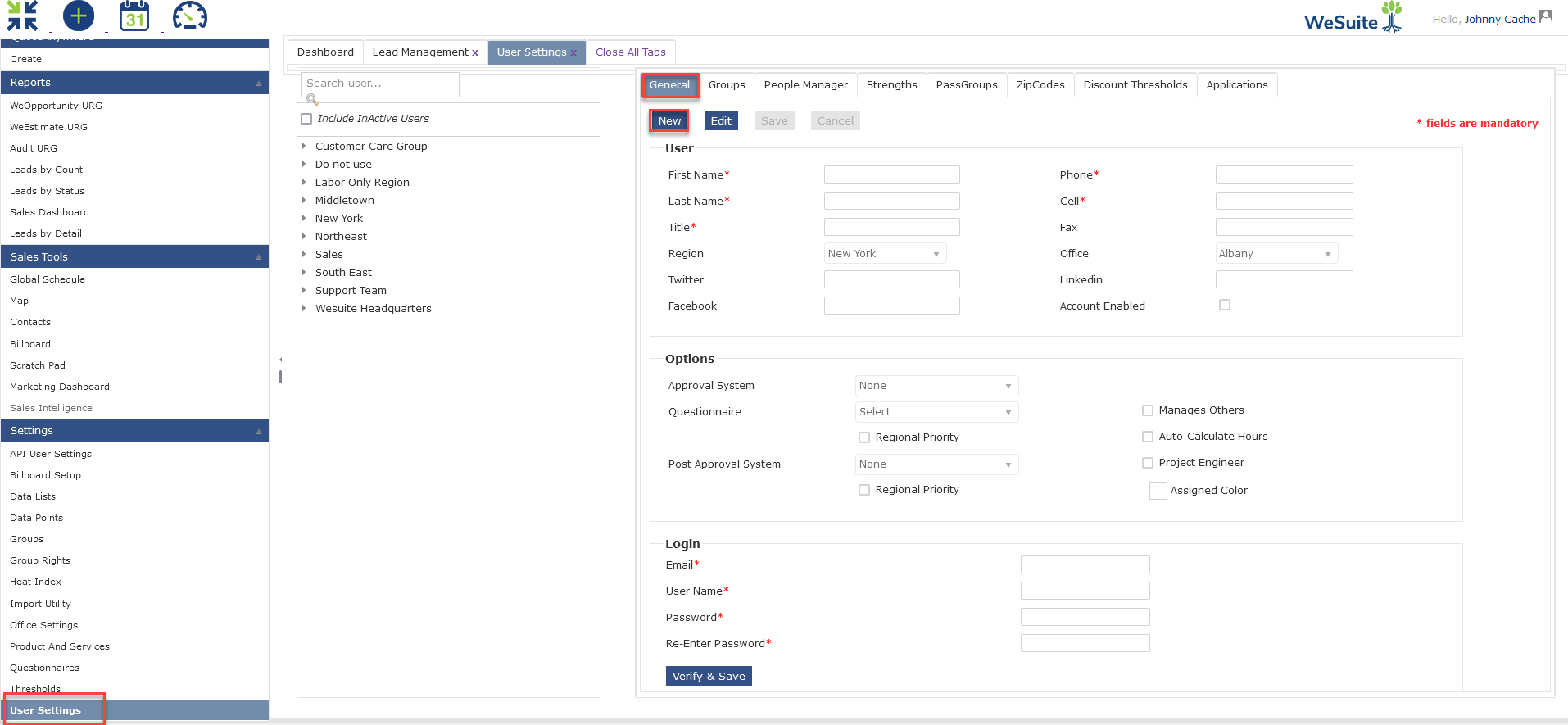Image resolution: width=1568 pixels, height=725 pixels.
Task: Enable the Account Enabled checkbox
Action: (1225, 305)
